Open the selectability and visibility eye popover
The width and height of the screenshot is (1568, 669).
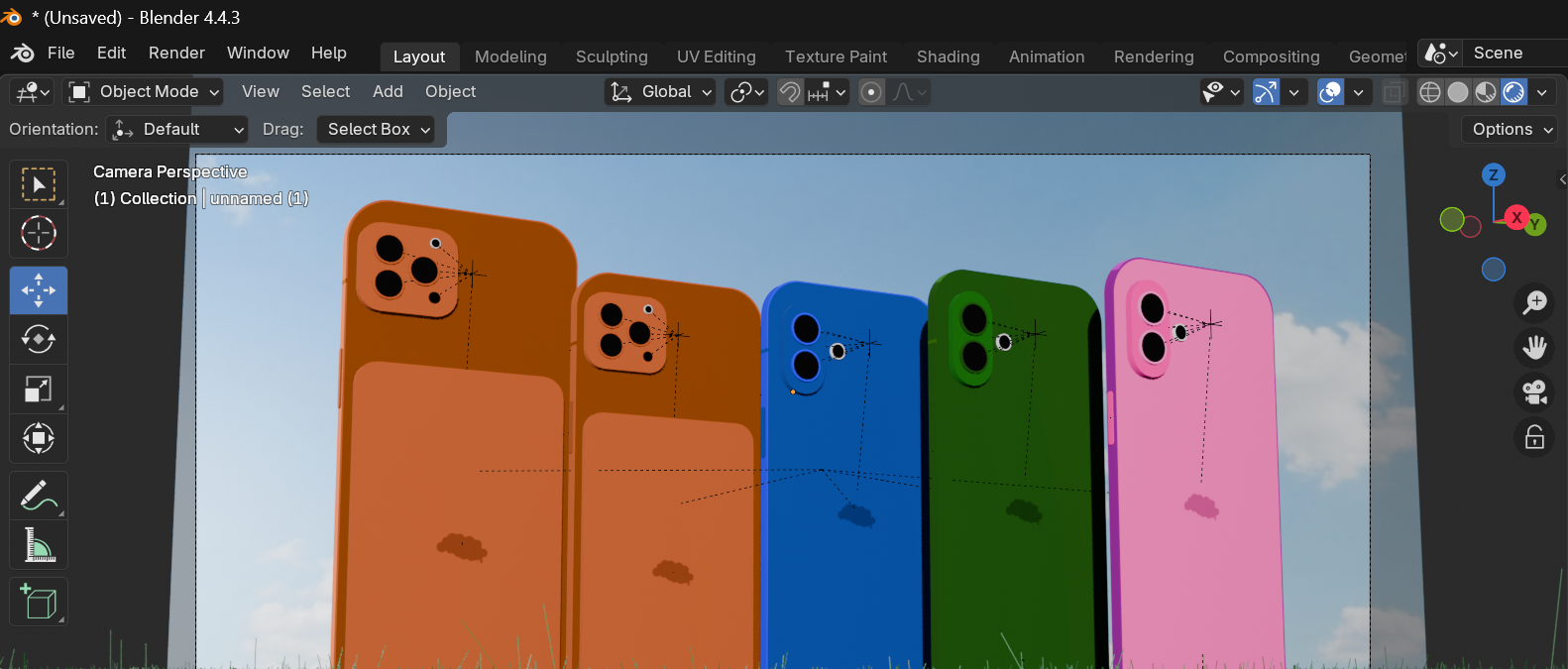pos(1221,92)
